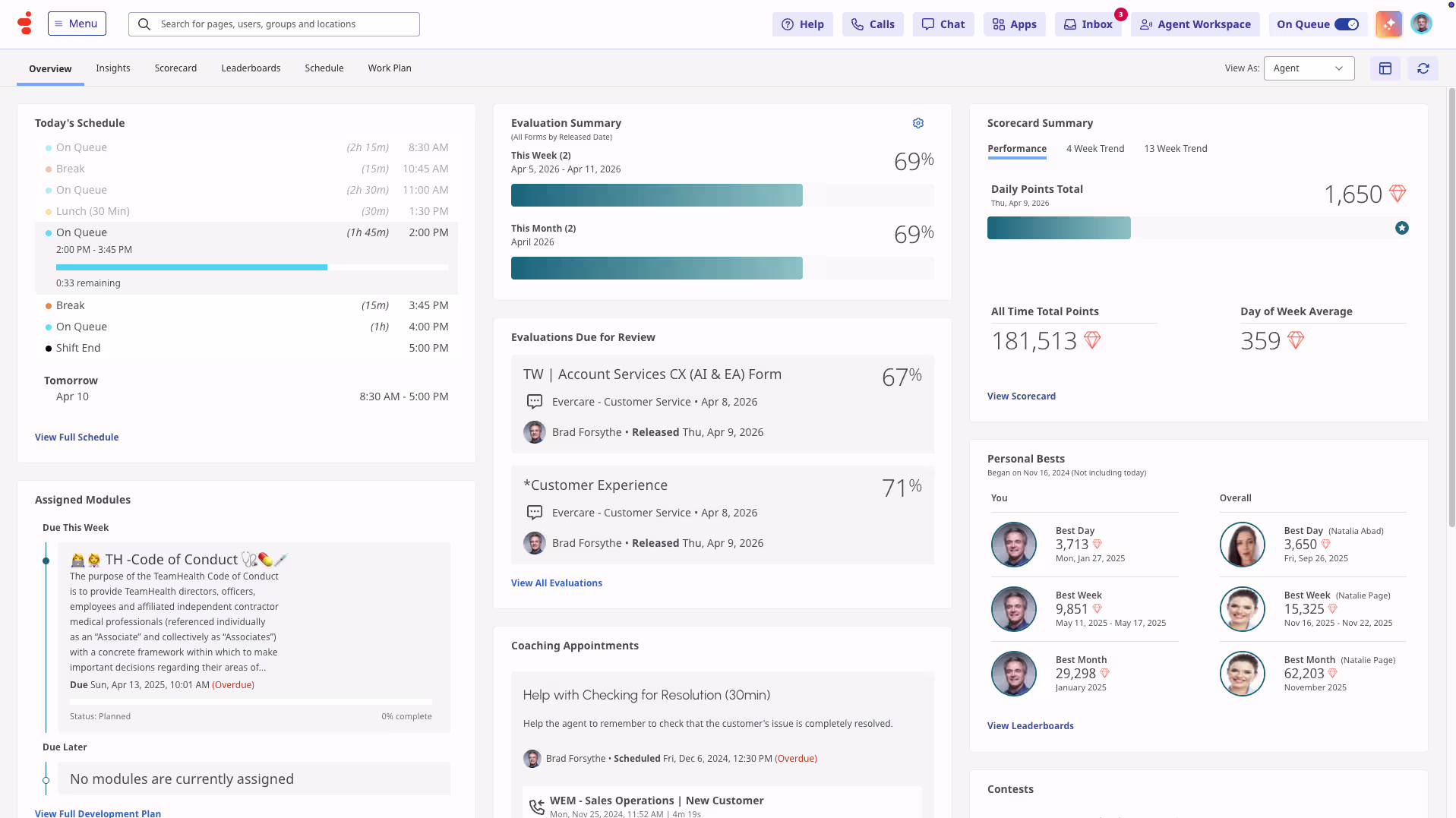Click View All Evaluations link
This screenshot has width=1456, height=818.
557,583
